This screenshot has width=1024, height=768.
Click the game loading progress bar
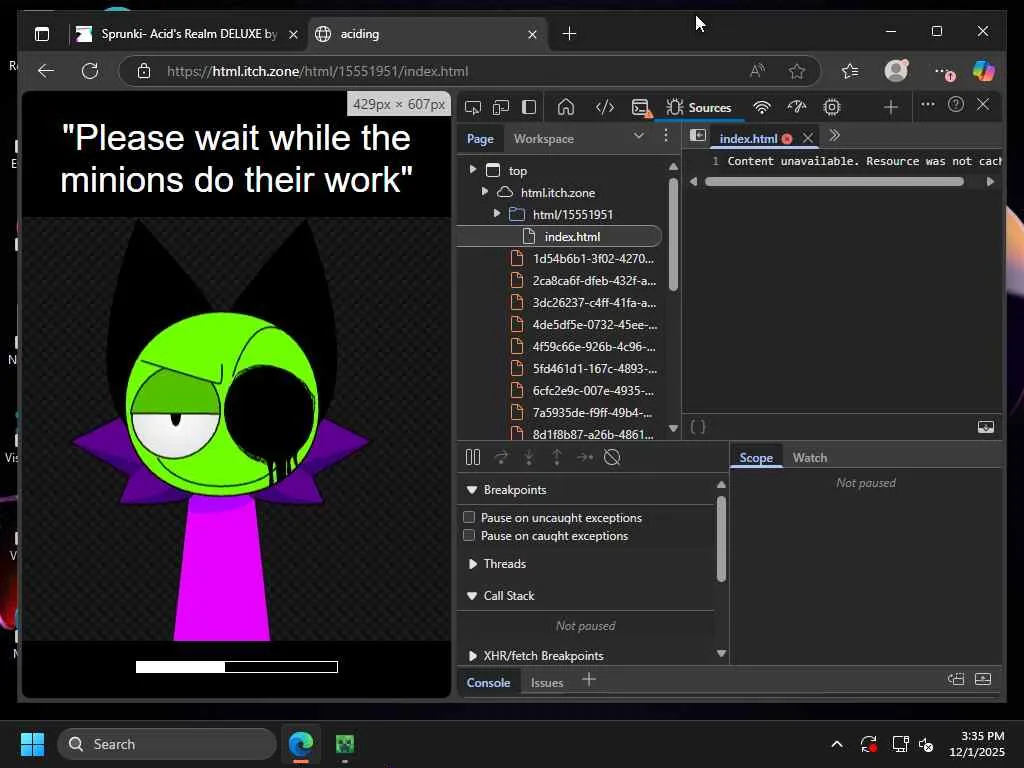pos(236,667)
